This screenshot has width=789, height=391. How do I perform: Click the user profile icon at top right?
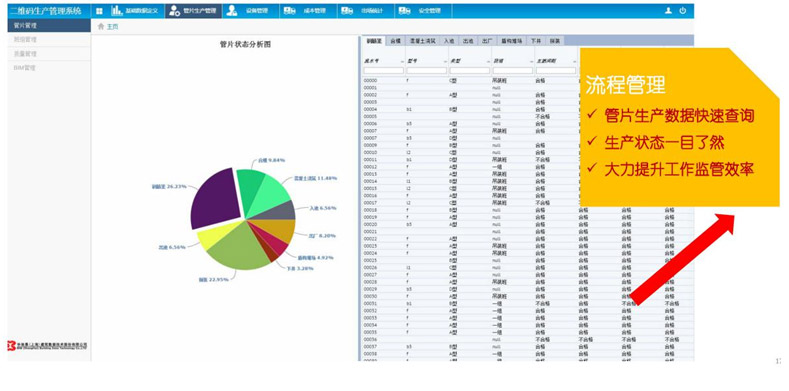point(668,11)
